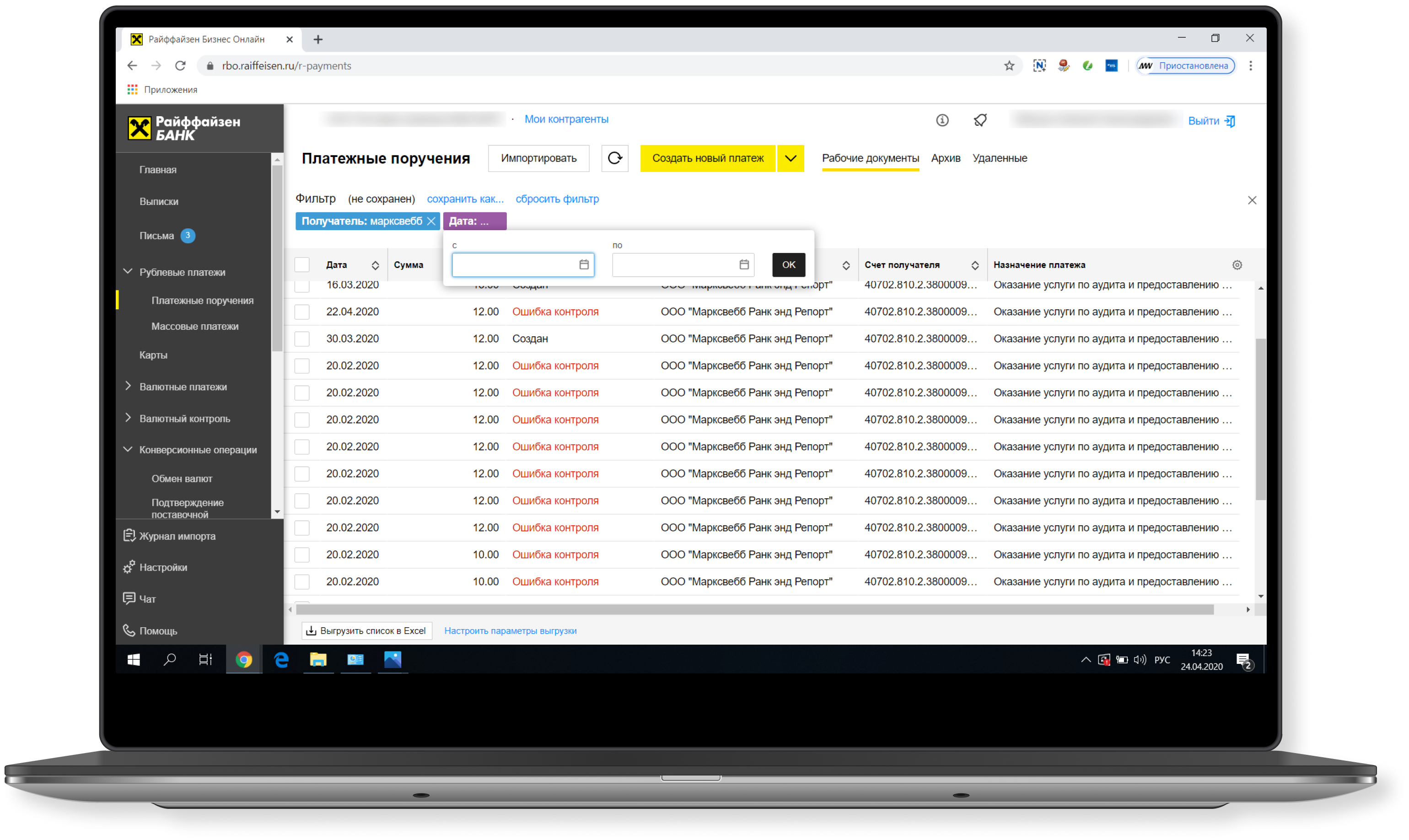Open the Дата filter chip
Viewport: 1409px width, 840px height.
click(474, 221)
